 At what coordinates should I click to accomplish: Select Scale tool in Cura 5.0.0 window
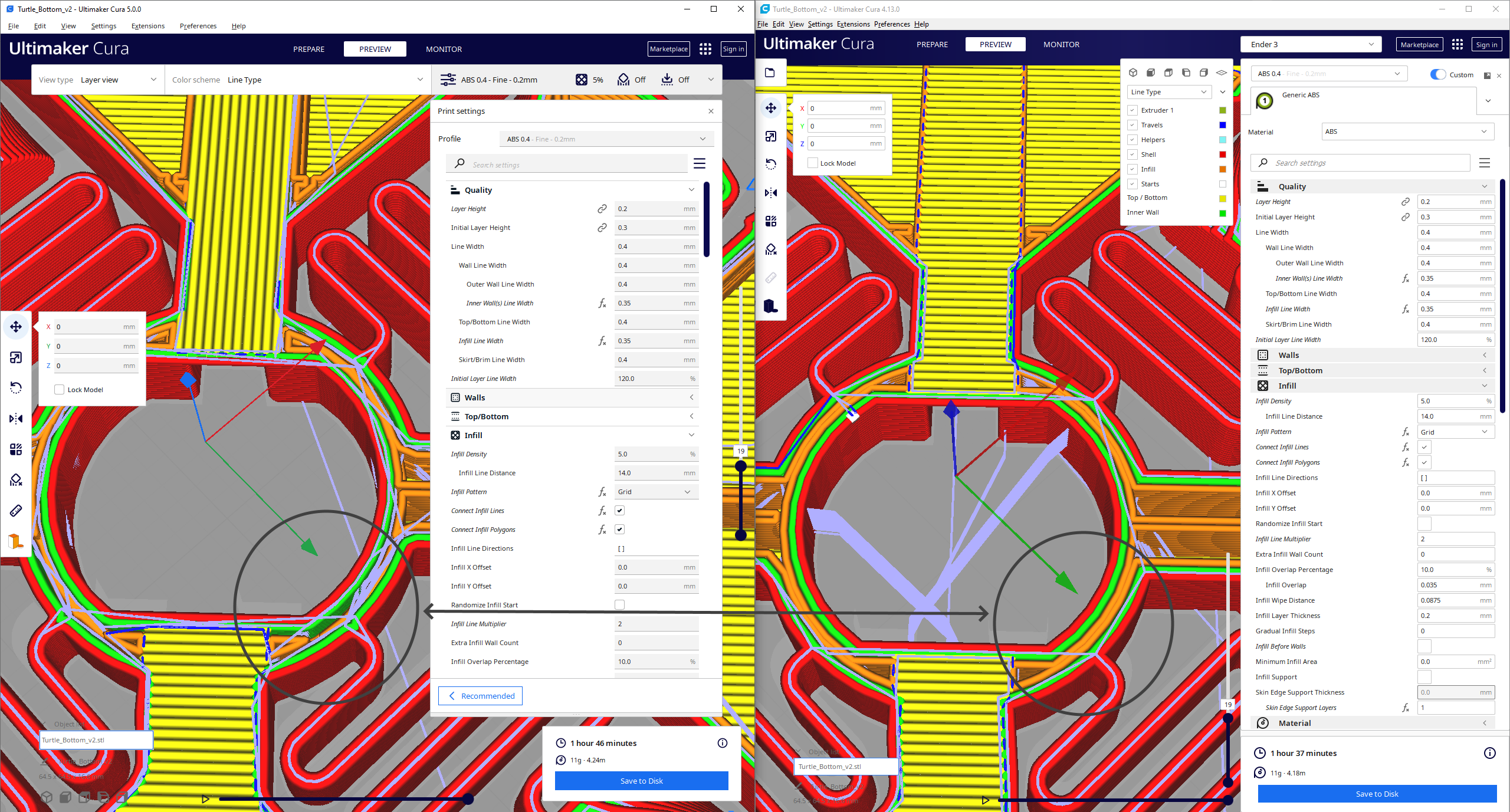click(x=16, y=357)
